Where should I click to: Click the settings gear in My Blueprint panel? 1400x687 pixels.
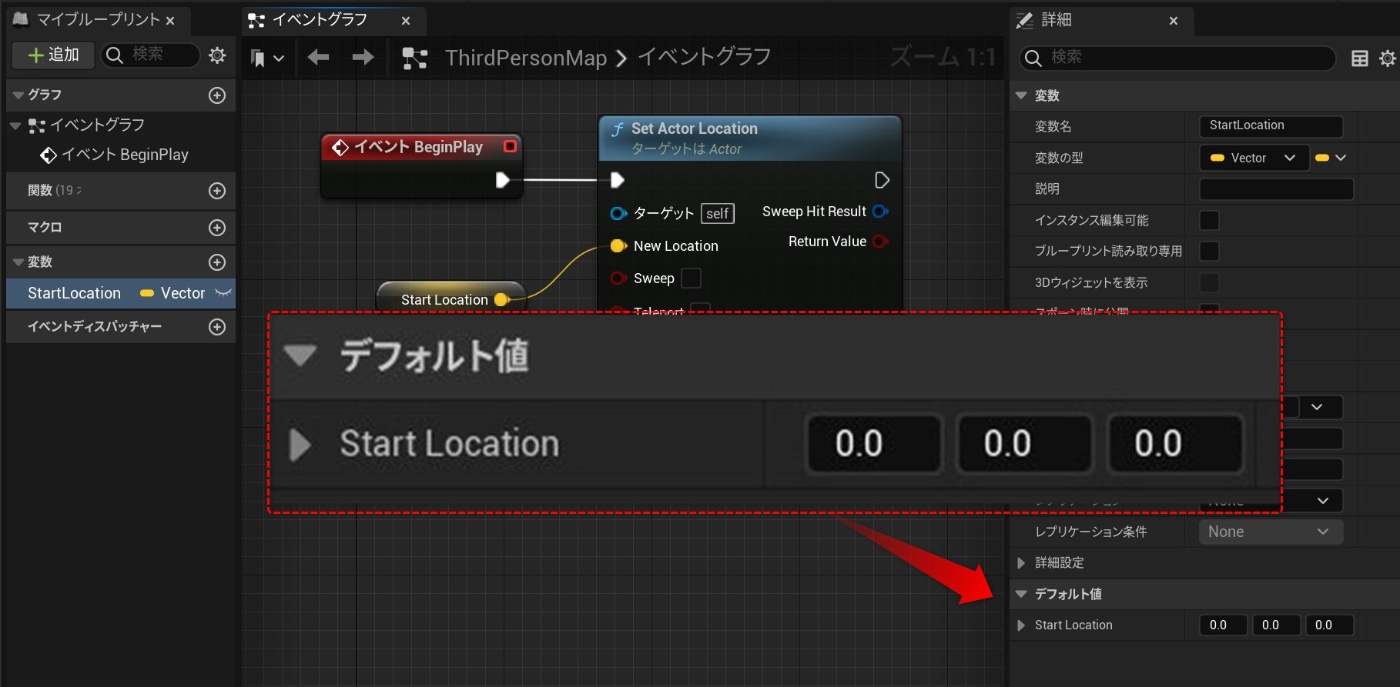coord(217,56)
